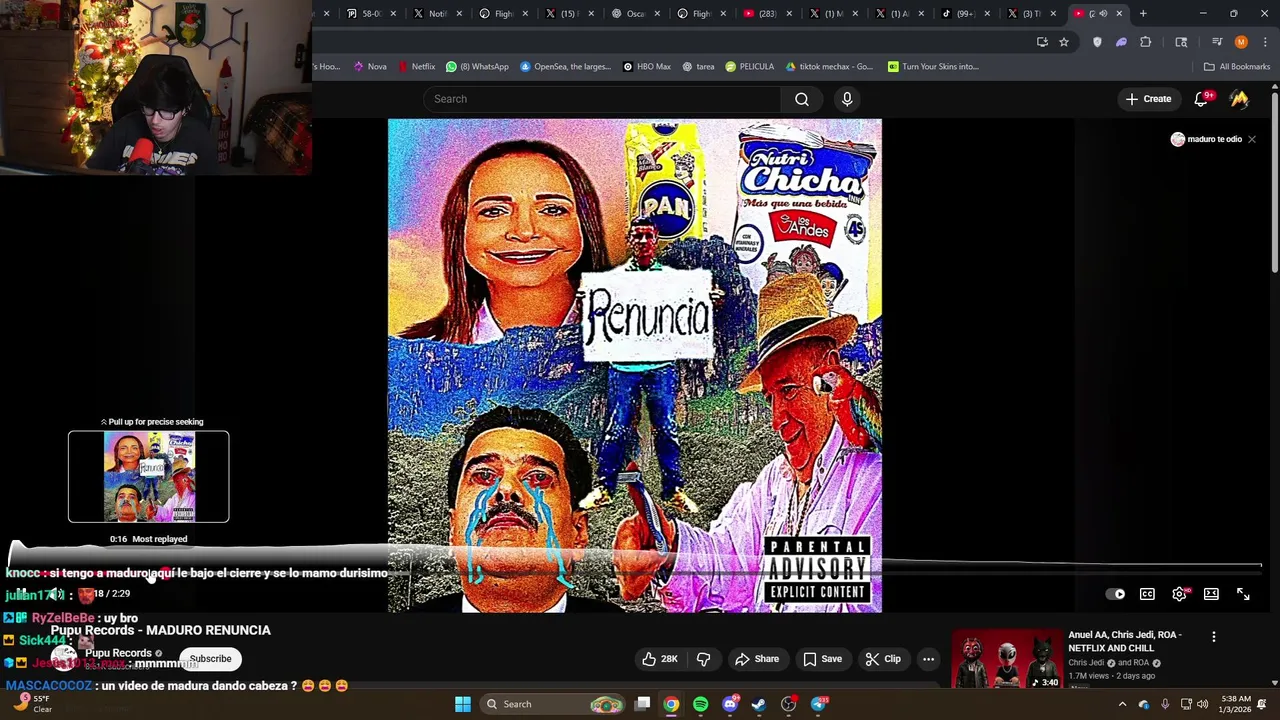The width and height of the screenshot is (1280, 720).
Task: Open the shield extension icon
Action: coord(1097,42)
